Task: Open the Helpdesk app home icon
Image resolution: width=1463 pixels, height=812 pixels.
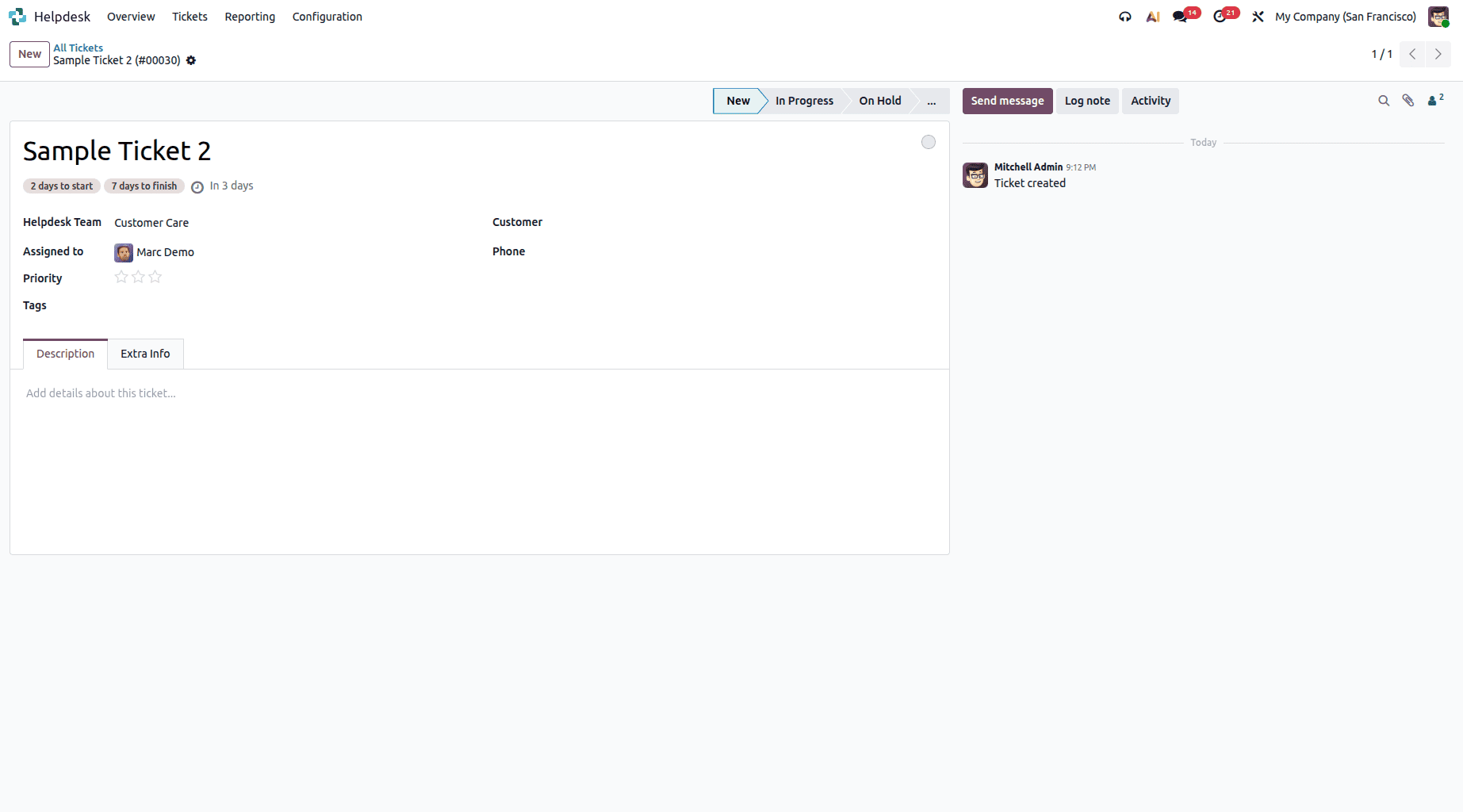Action: [x=17, y=17]
